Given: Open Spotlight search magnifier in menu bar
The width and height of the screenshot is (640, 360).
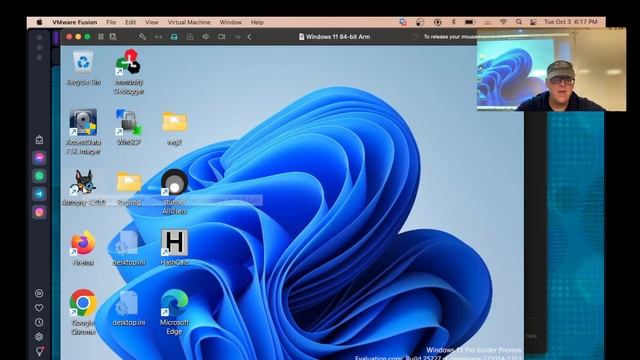Looking at the screenshot, I should click(519, 22).
